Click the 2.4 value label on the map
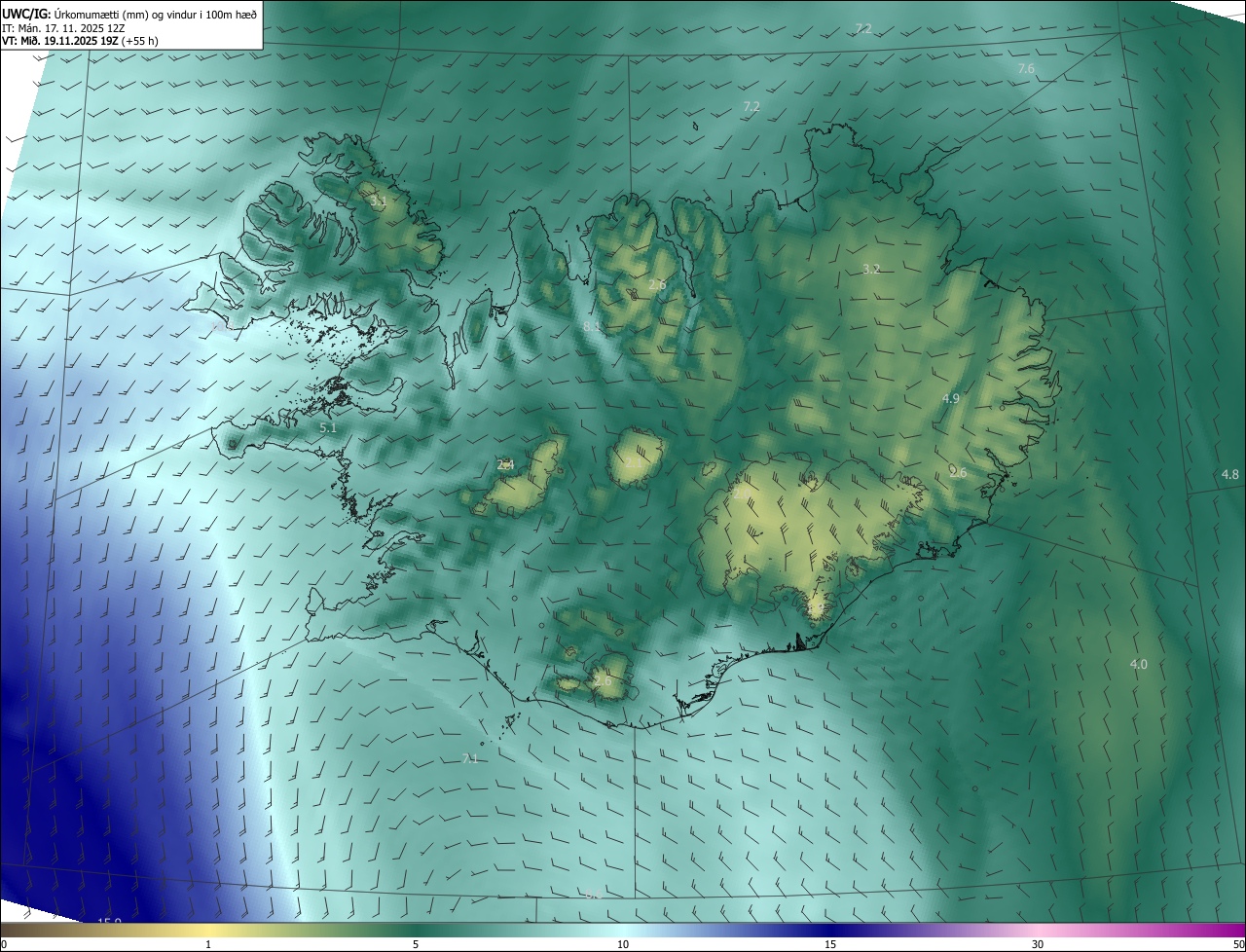This screenshot has width=1246, height=952. (505, 465)
